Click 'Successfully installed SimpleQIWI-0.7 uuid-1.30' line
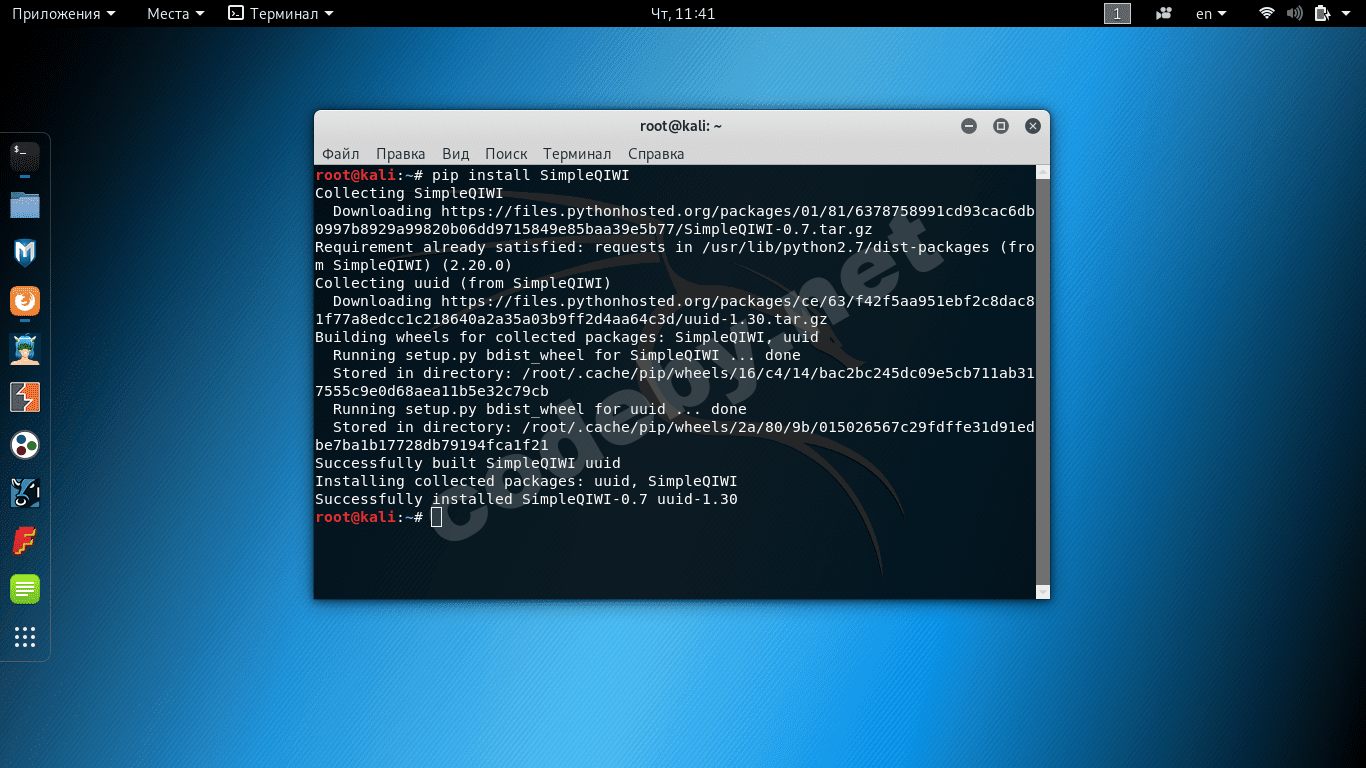Viewport: 1366px width, 768px height. click(x=526, y=499)
